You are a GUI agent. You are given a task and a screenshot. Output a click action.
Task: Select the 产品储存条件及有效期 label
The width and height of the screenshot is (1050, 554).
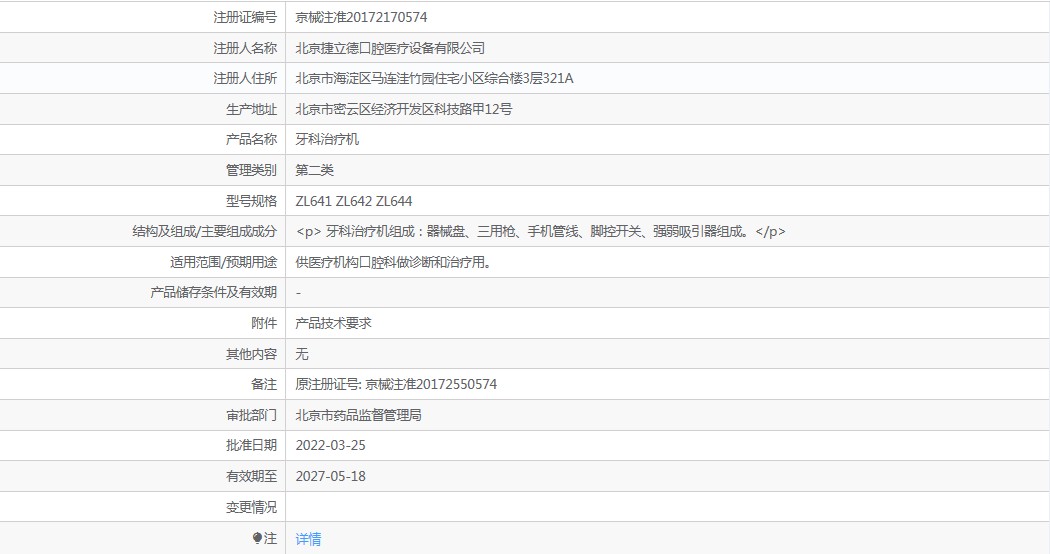(214, 292)
